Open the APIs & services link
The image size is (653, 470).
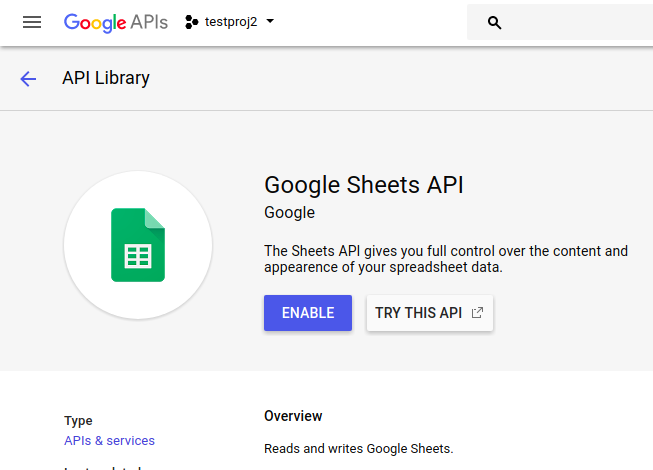(x=109, y=440)
